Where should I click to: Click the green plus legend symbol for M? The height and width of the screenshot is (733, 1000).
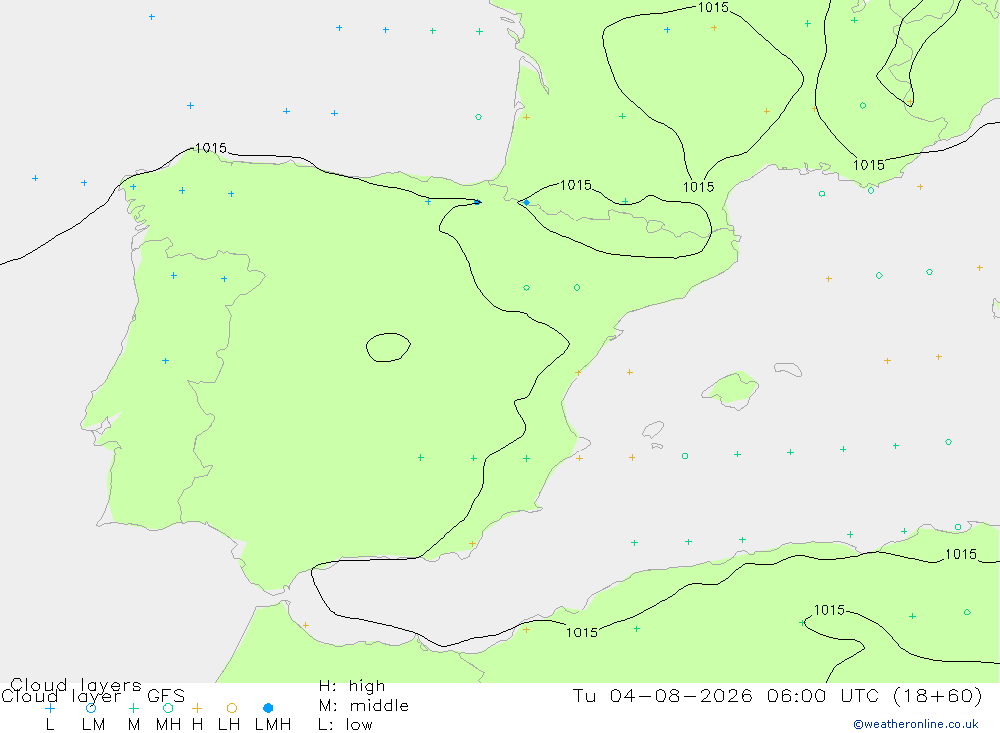pyautogui.click(x=133, y=708)
